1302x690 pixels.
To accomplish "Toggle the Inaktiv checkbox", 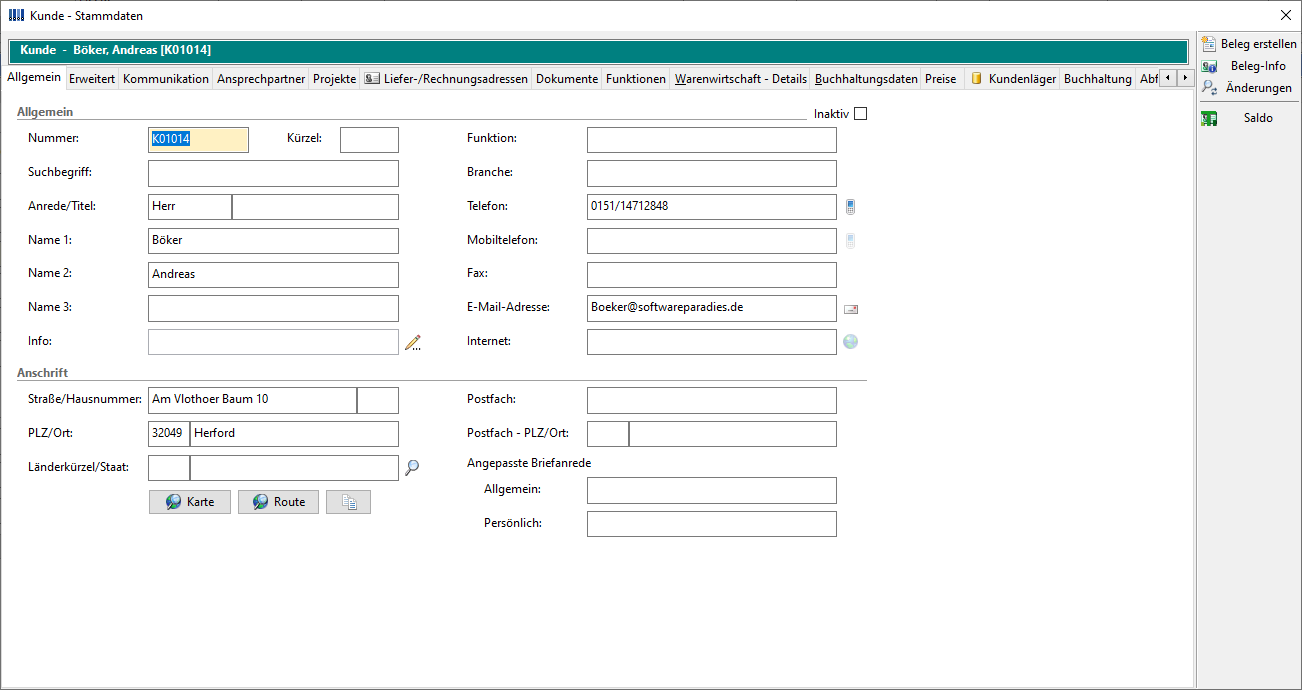I will (860, 114).
